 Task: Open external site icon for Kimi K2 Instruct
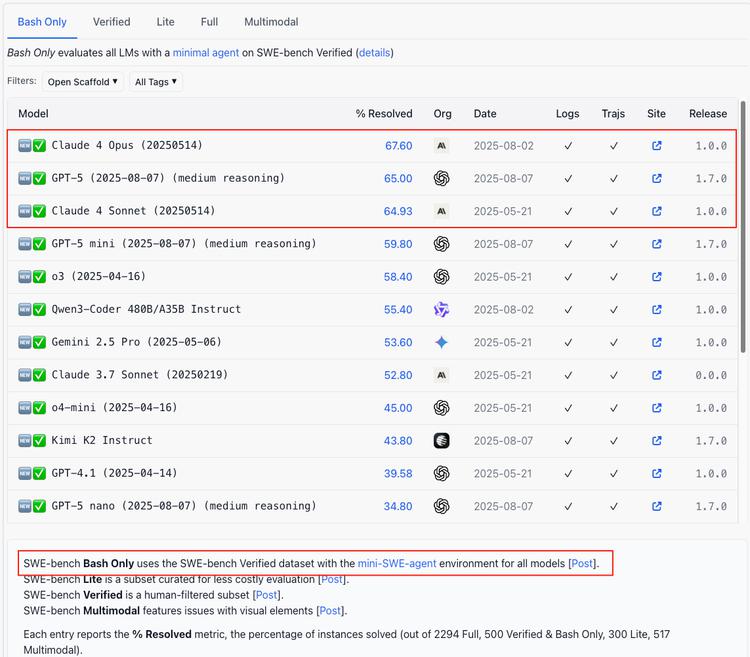tap(657, 440)
